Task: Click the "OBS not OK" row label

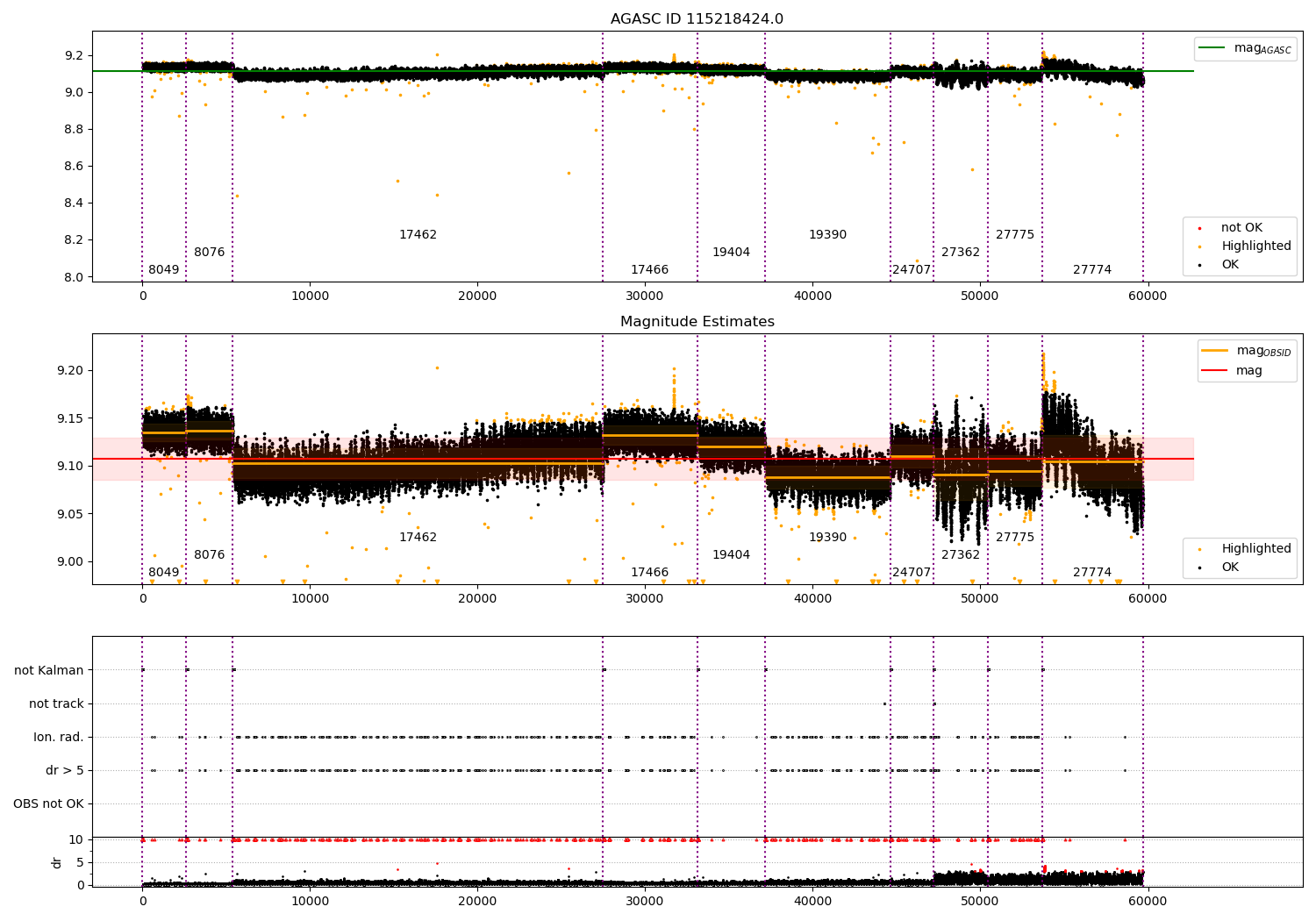Action: (48, 803)
